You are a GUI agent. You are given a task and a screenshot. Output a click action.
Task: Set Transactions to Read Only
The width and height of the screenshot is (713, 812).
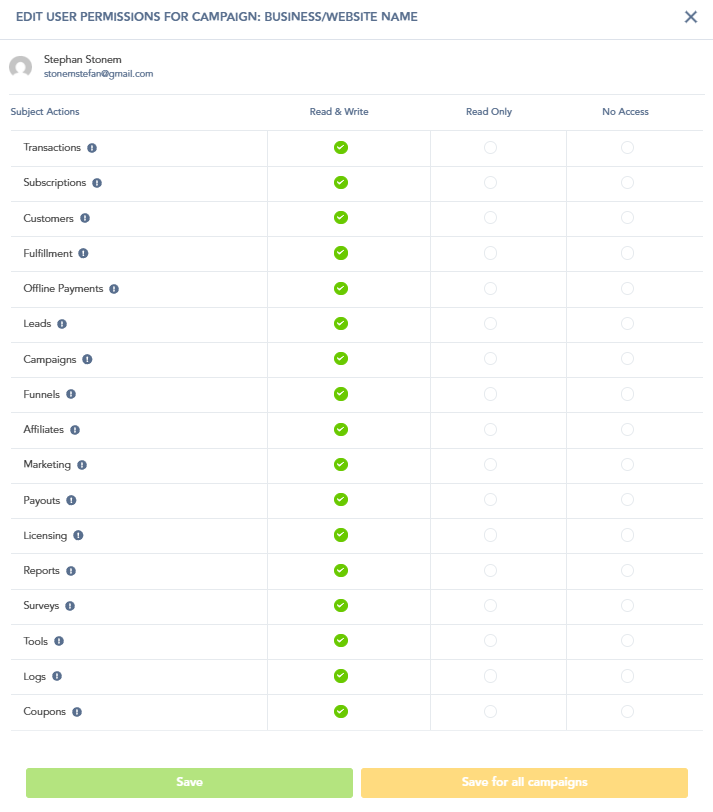(x=490, y=148)
